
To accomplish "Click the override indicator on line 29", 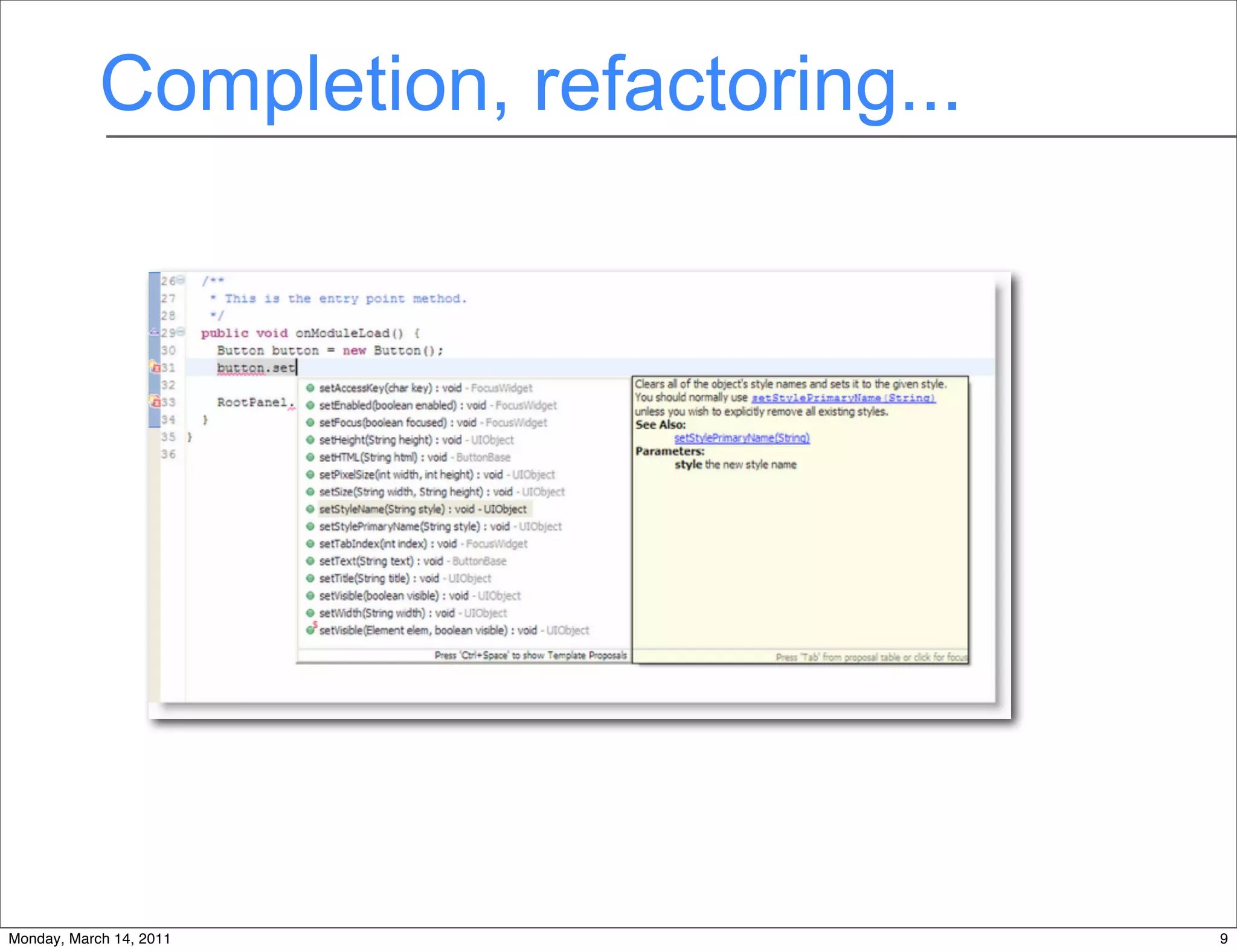I will coord(154,332).
